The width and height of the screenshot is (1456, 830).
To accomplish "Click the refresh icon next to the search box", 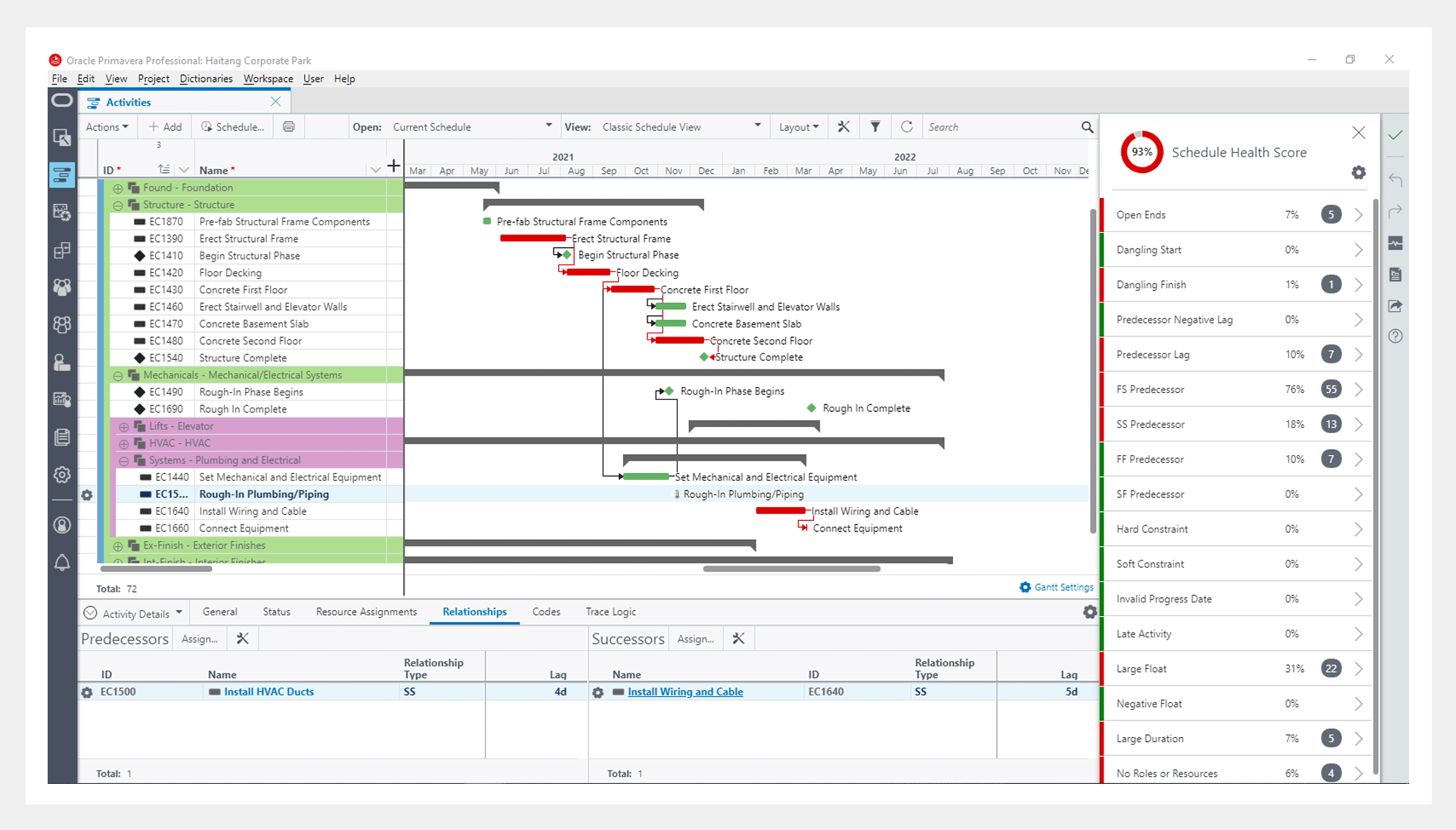I will [x=906, y=127].
